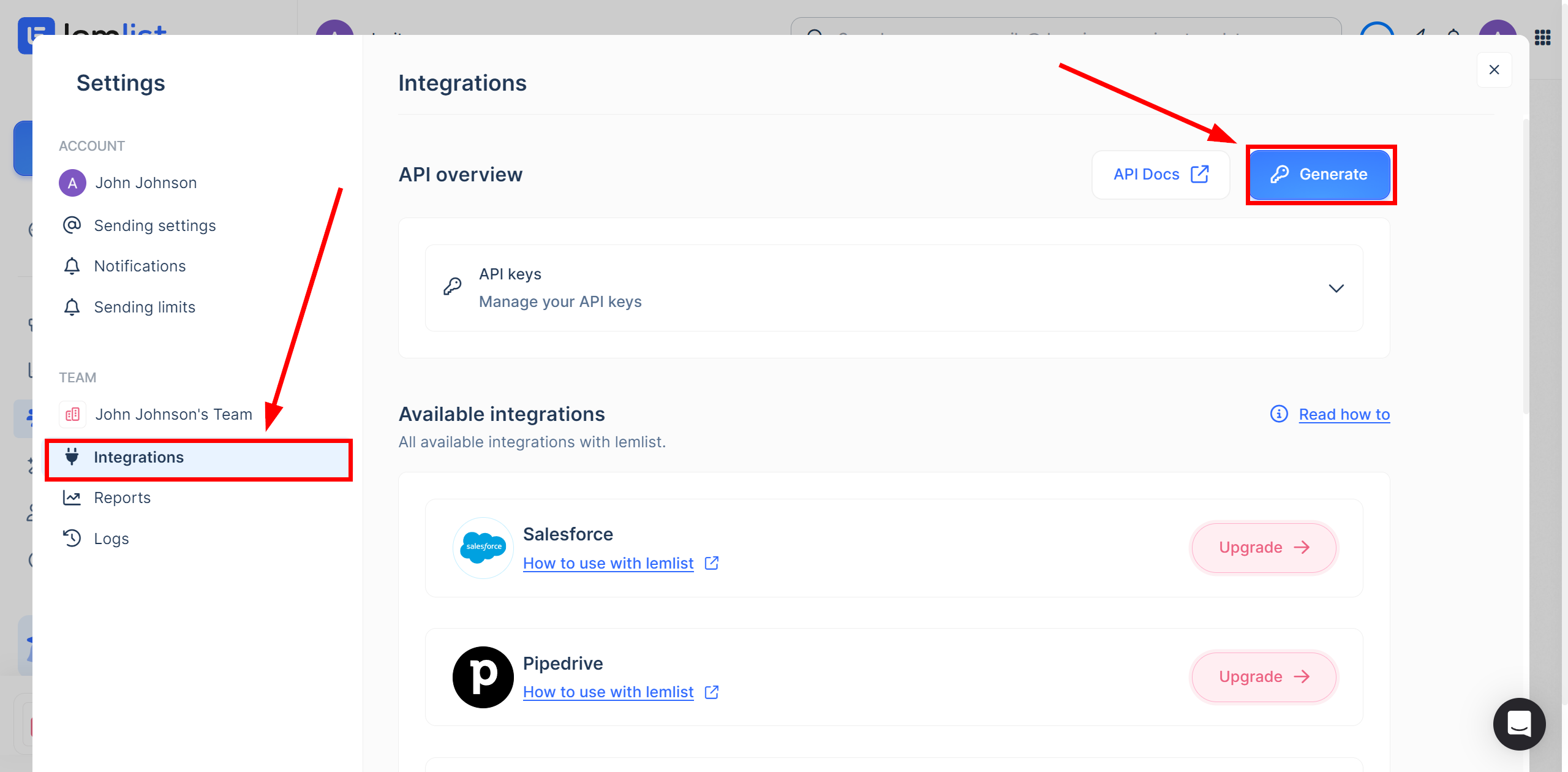Image resolution: width=1568 pixels, height=772 pixels.
Task: Open Salesforce How to use with lemlist link
Action: 608,563
